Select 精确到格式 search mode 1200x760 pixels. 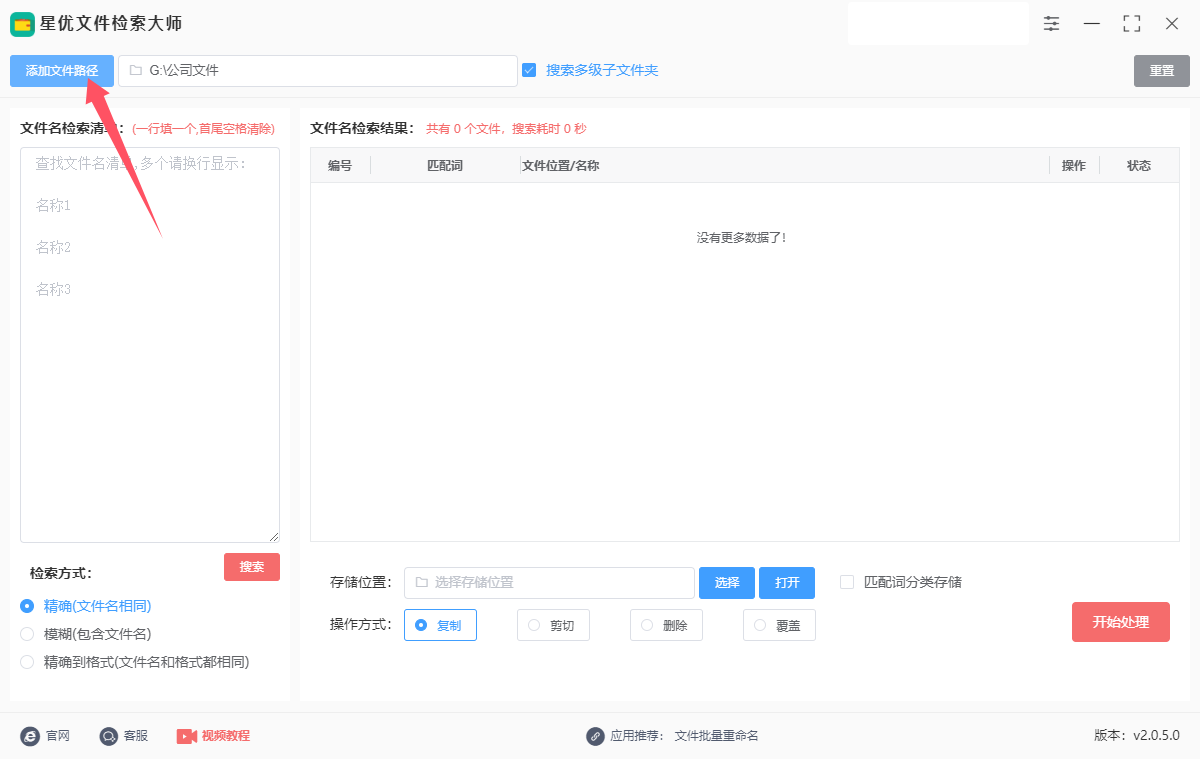tap(27, 662)
